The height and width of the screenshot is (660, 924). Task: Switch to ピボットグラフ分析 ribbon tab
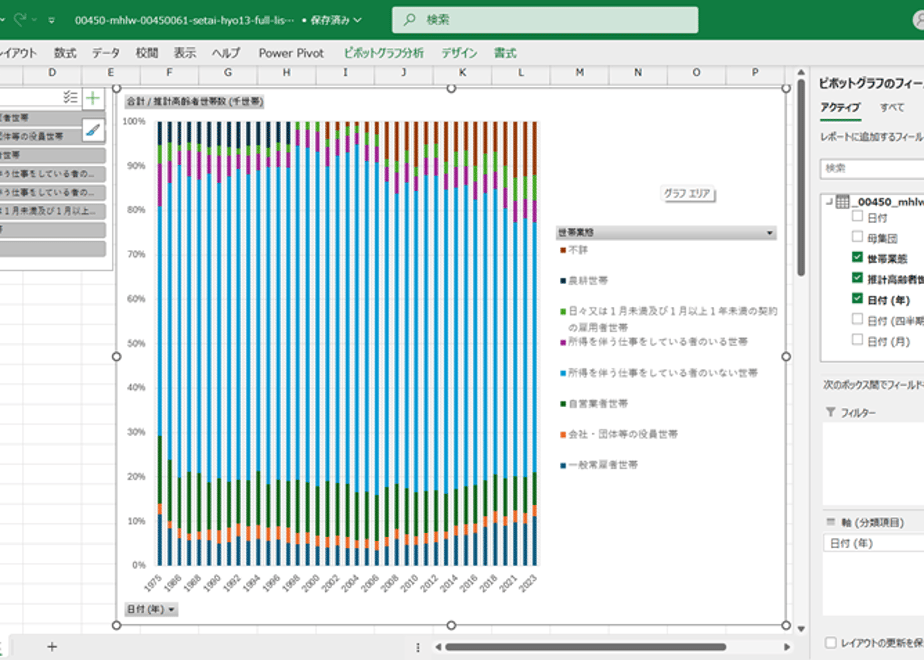point(384,53)
